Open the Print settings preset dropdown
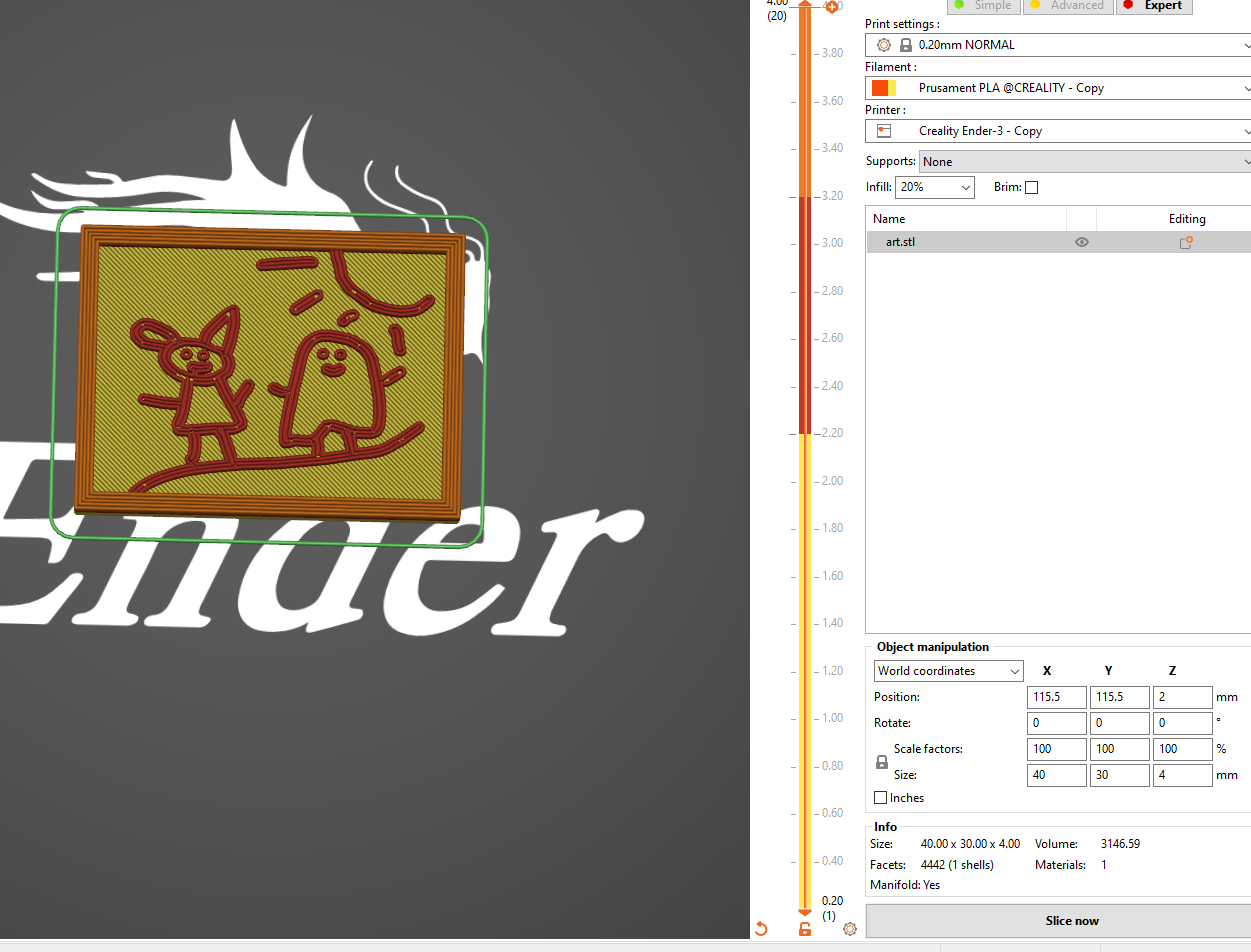Screen dimensions: 1251x952 pos(1058,45)
